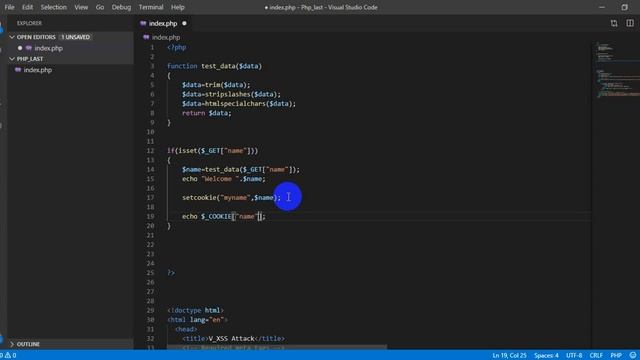Screen dimensions: 640x360
Task: Click the unsaved dot on index.php tab
Action: [x=184, y=24]
